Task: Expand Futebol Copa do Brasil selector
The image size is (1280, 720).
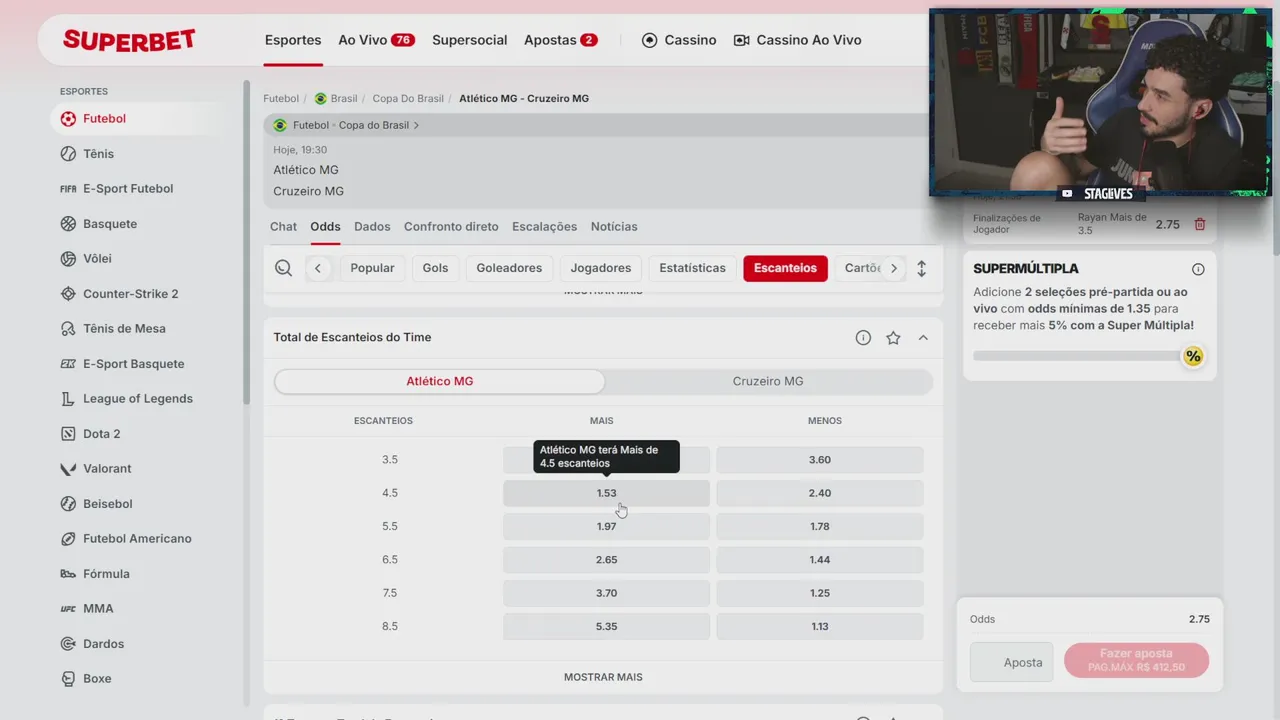Action: coord(356,125)
